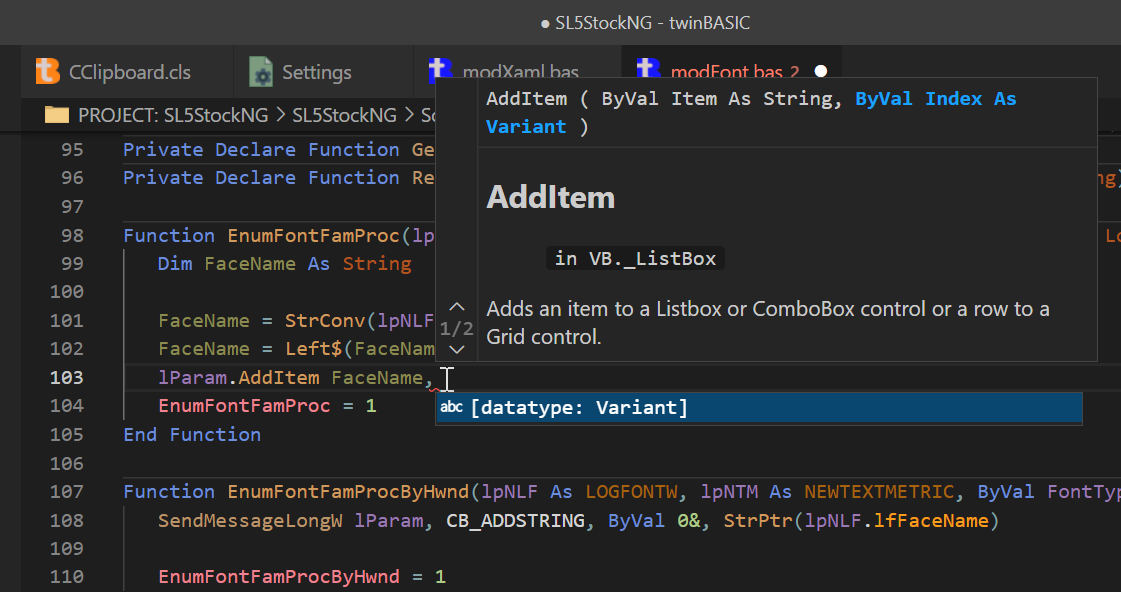The width and height of the screenshot is (1121, 592).
Task: Open the Settings tab
Action: click(x=315, y=71)
